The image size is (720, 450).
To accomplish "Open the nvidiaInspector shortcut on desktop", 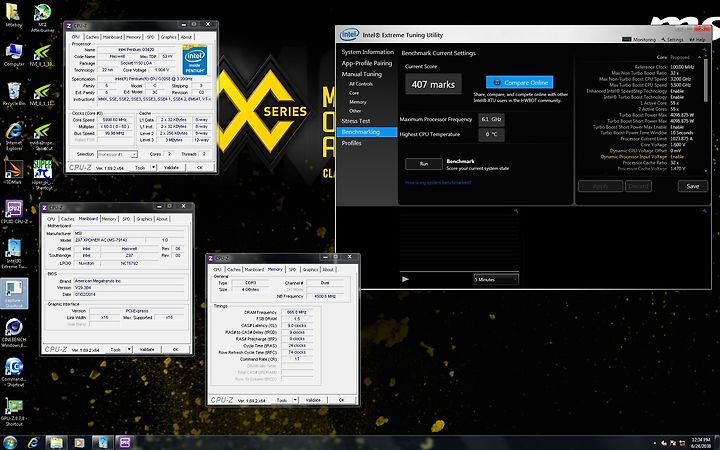I will (42, 136).
